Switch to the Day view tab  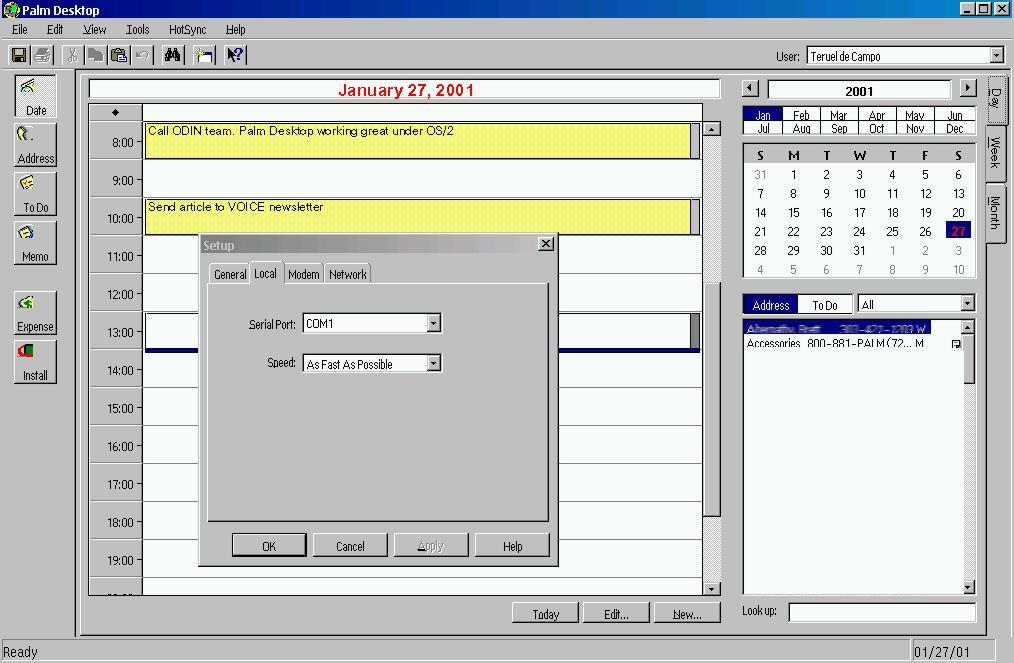(996, 99)
